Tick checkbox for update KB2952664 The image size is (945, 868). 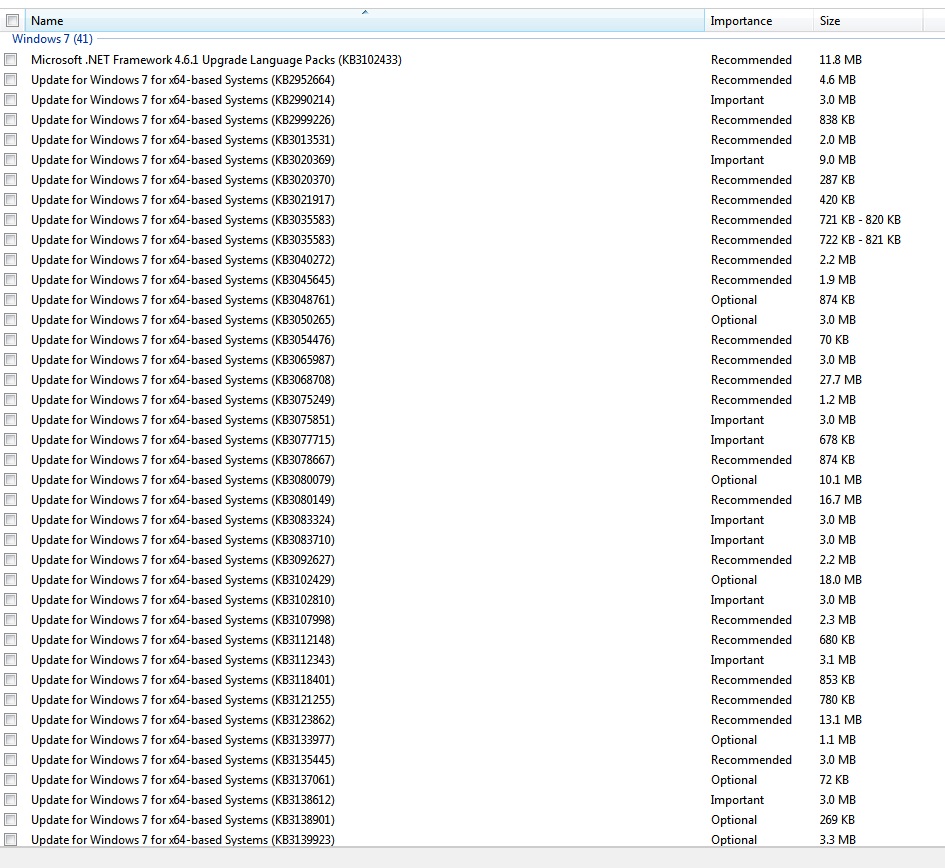tap(10, 80)
